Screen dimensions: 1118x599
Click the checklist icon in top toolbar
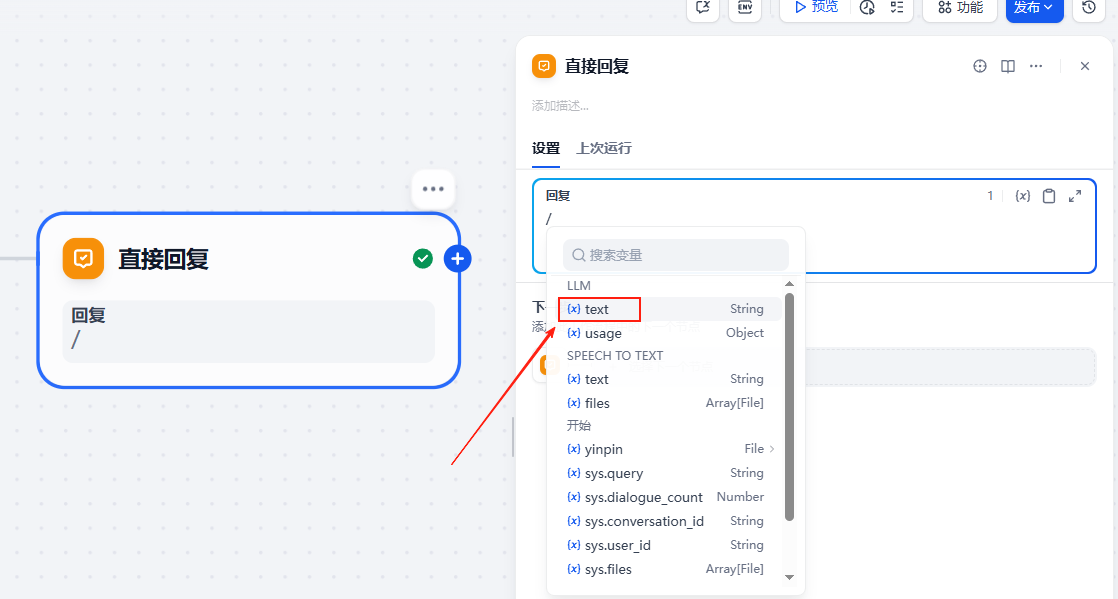897,7
